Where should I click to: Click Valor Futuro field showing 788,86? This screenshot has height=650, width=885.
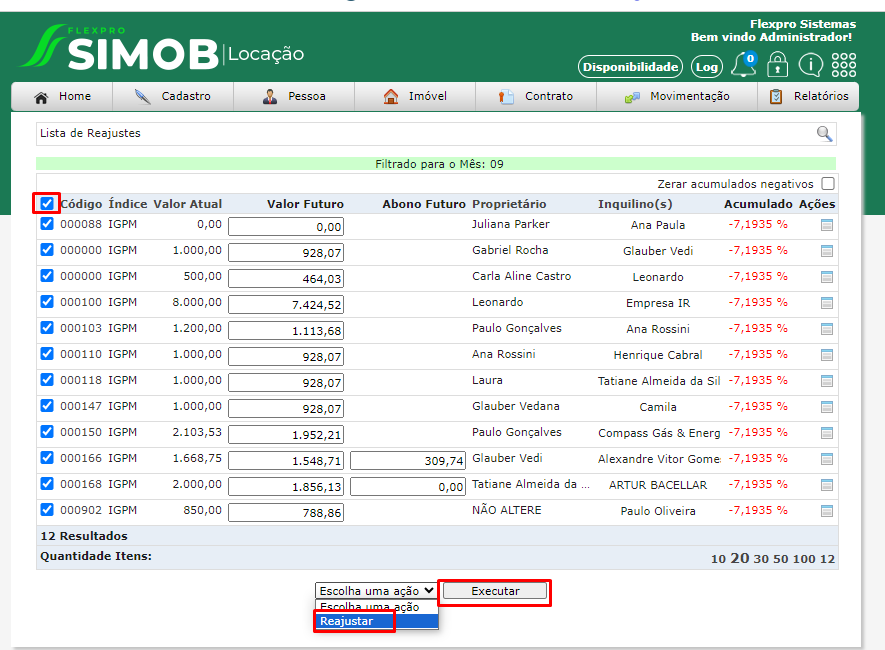pos(286,512)
